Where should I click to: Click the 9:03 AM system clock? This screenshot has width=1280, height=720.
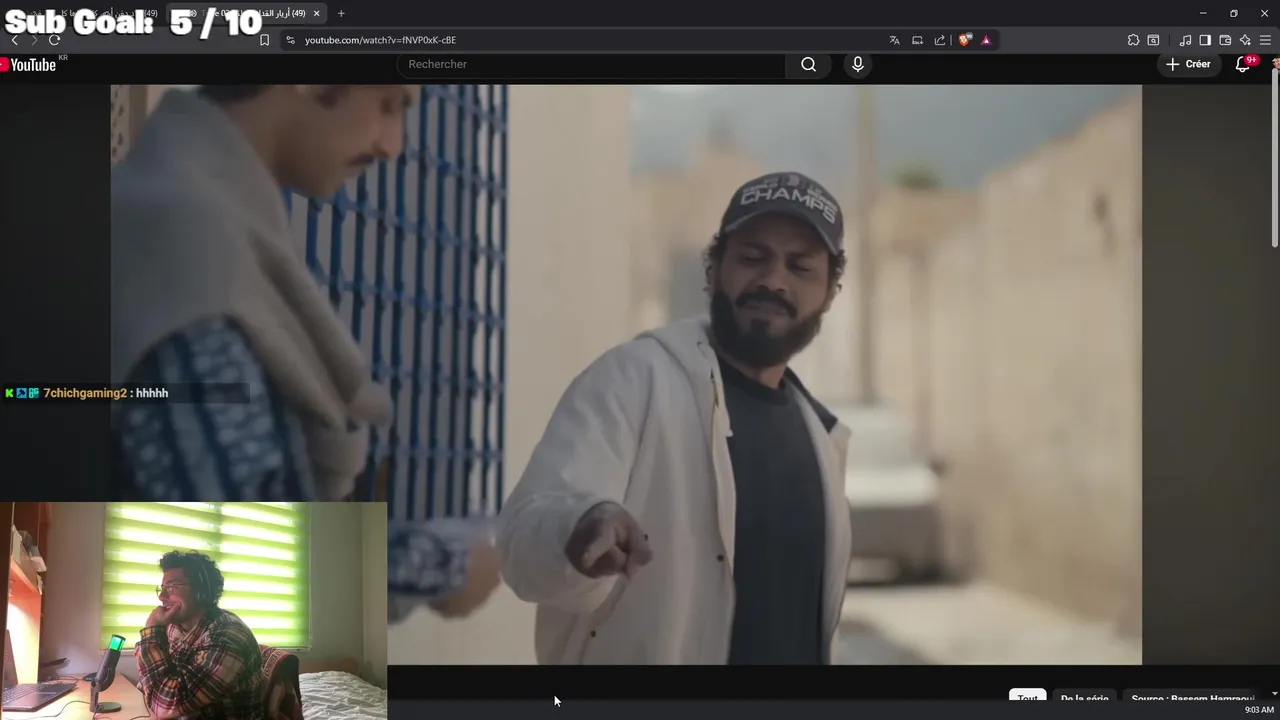pyautogui.click(x=1259, y=710)
